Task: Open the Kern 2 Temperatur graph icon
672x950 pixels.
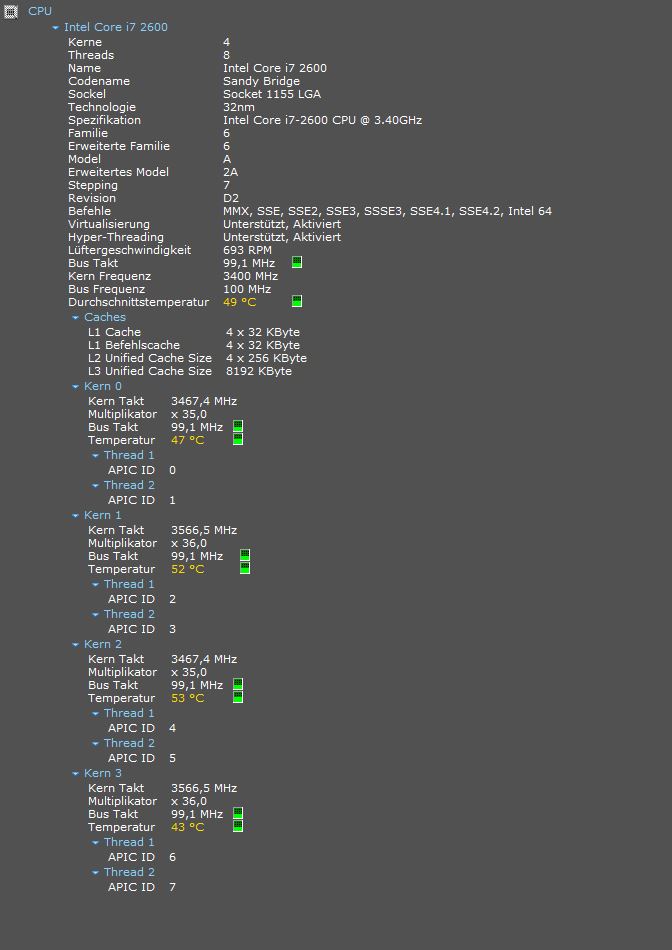Action: (238, 697)
